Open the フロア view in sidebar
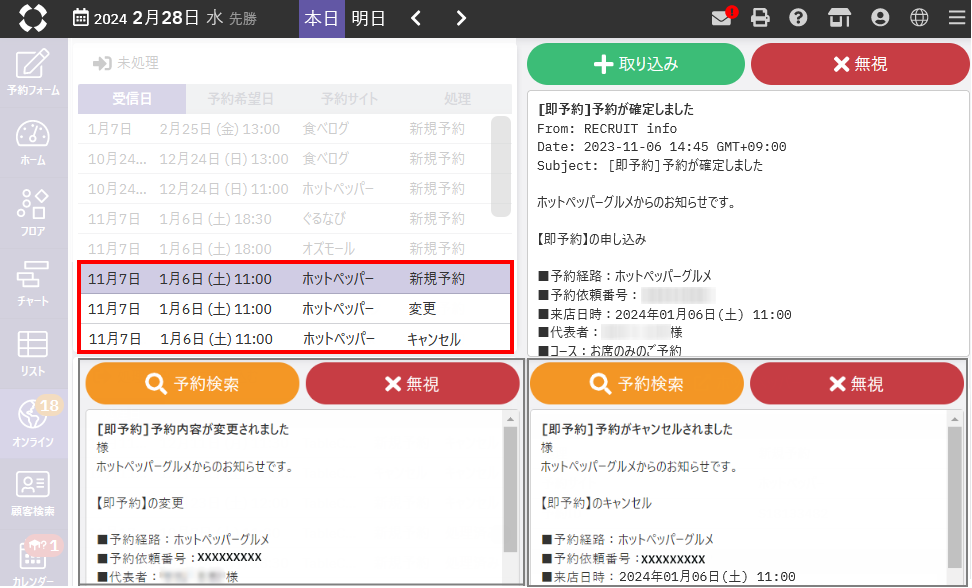 coord(33,213)
